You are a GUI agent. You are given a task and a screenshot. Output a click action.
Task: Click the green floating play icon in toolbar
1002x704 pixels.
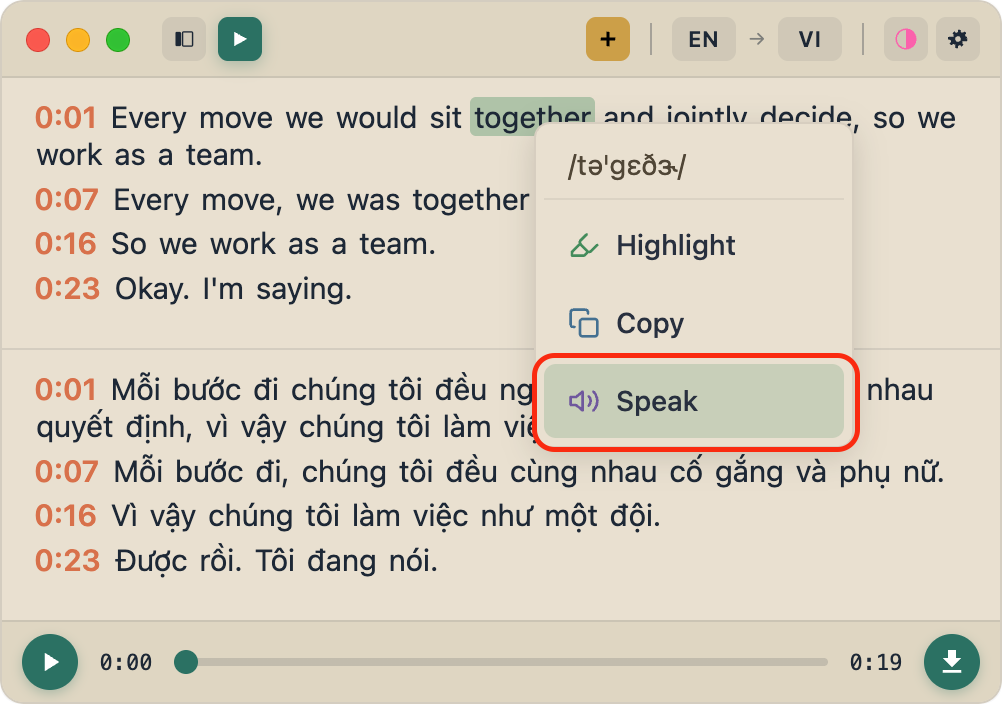239,39
